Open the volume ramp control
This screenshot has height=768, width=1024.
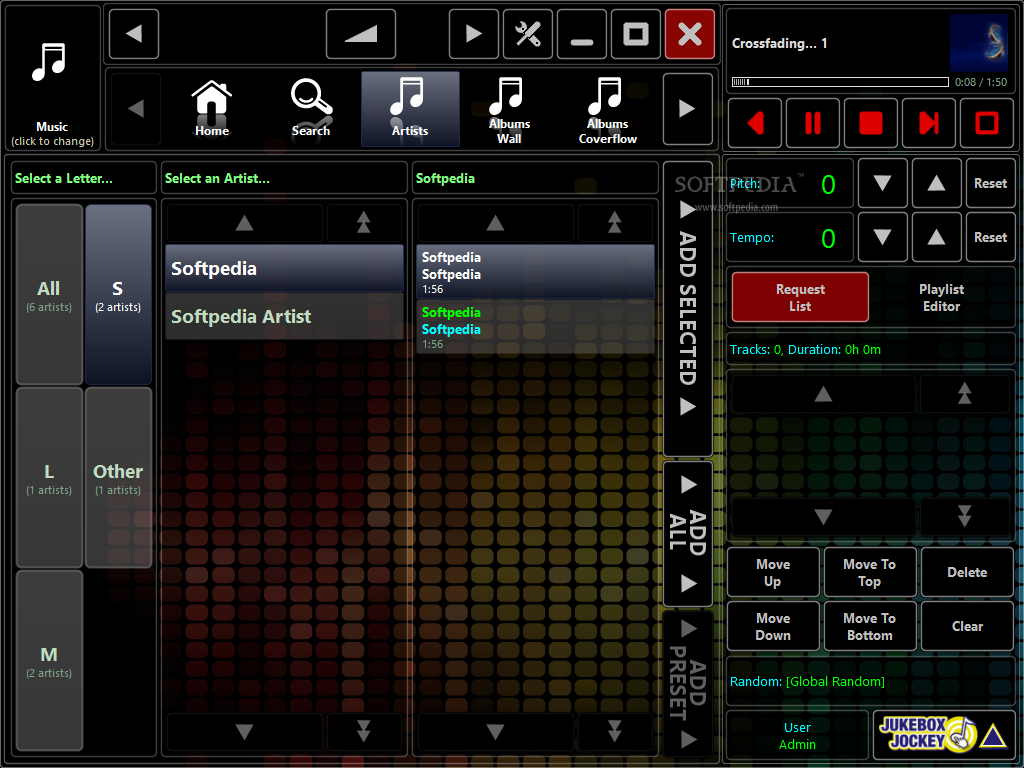click(361, 34)
